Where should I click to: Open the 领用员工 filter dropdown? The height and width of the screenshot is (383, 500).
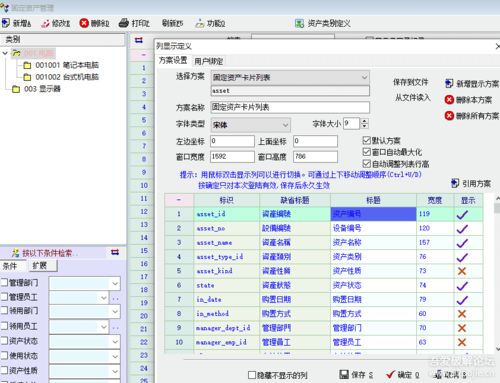(x=104, y=327)
